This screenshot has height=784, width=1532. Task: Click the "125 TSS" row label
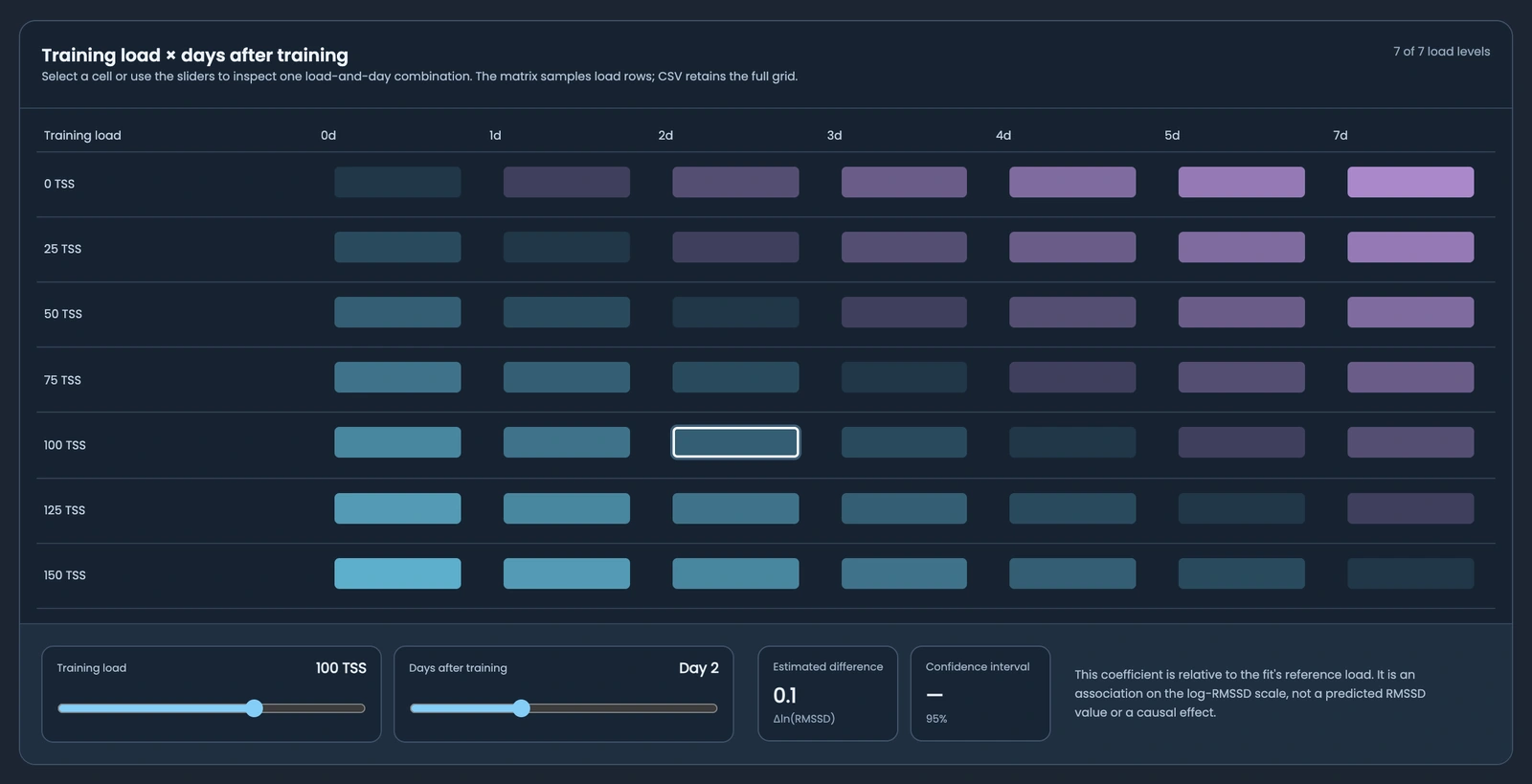64,510
